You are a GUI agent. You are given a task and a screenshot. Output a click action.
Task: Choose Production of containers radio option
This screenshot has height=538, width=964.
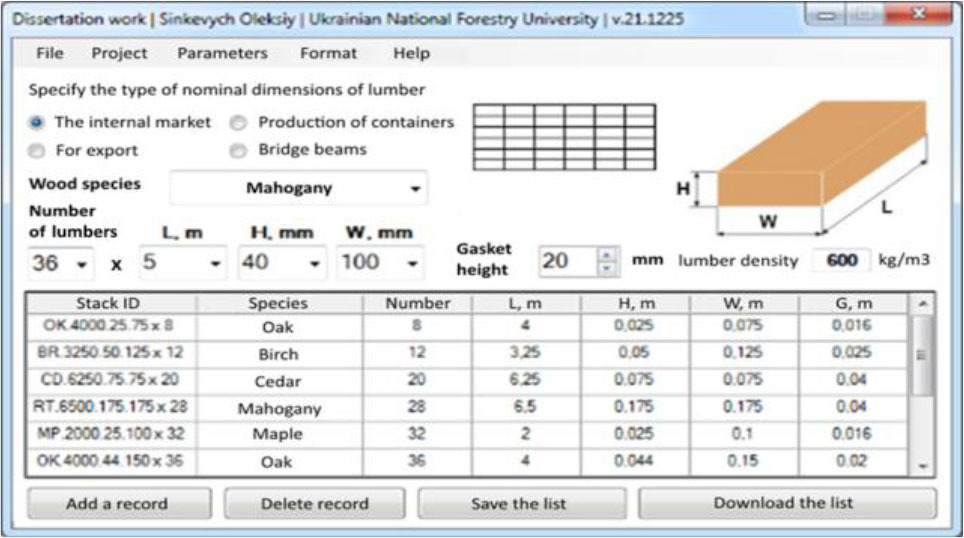(238, 122)
